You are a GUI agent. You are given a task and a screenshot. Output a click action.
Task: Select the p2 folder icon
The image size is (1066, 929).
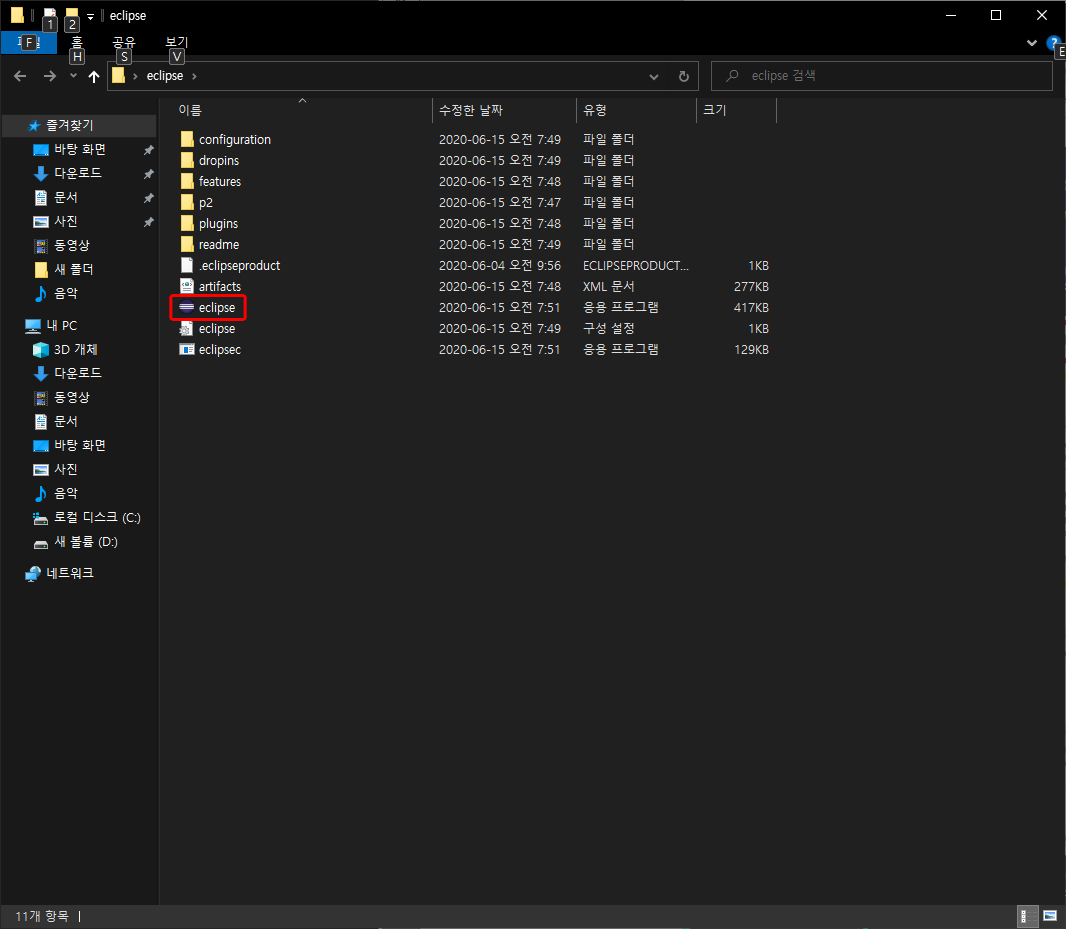point(187,203)
